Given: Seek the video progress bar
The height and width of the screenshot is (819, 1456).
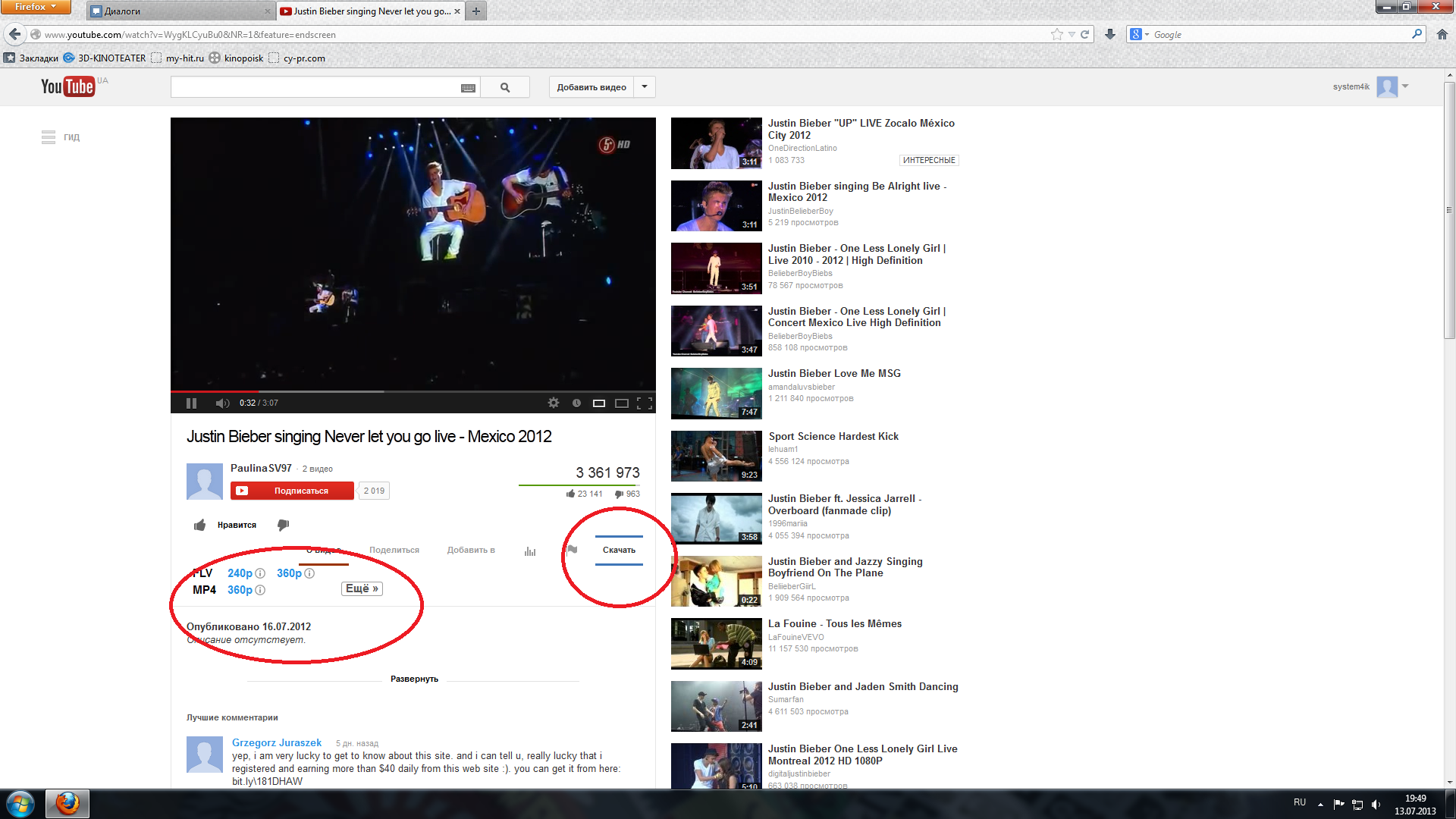Looking at the screenshot, I should point(413,391).
